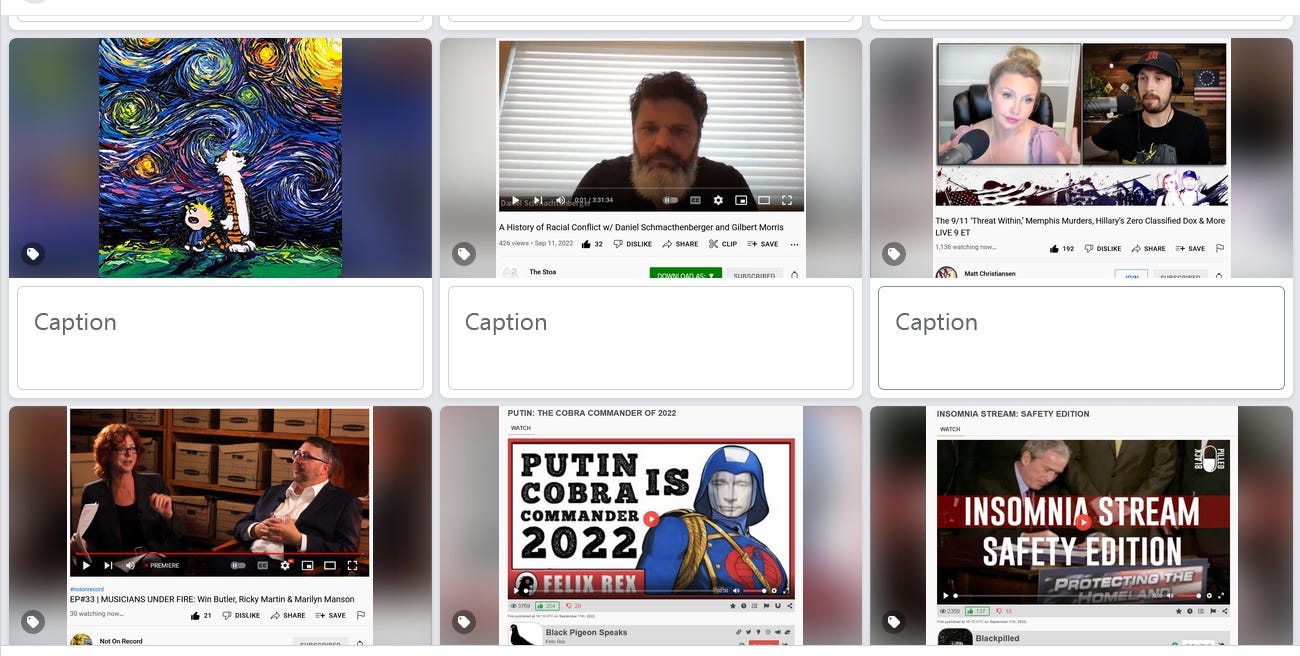Click DISLIKE under the Musicians Under Fire title
The width and height of the screenshot is (1300, 656).
[241, 615]
